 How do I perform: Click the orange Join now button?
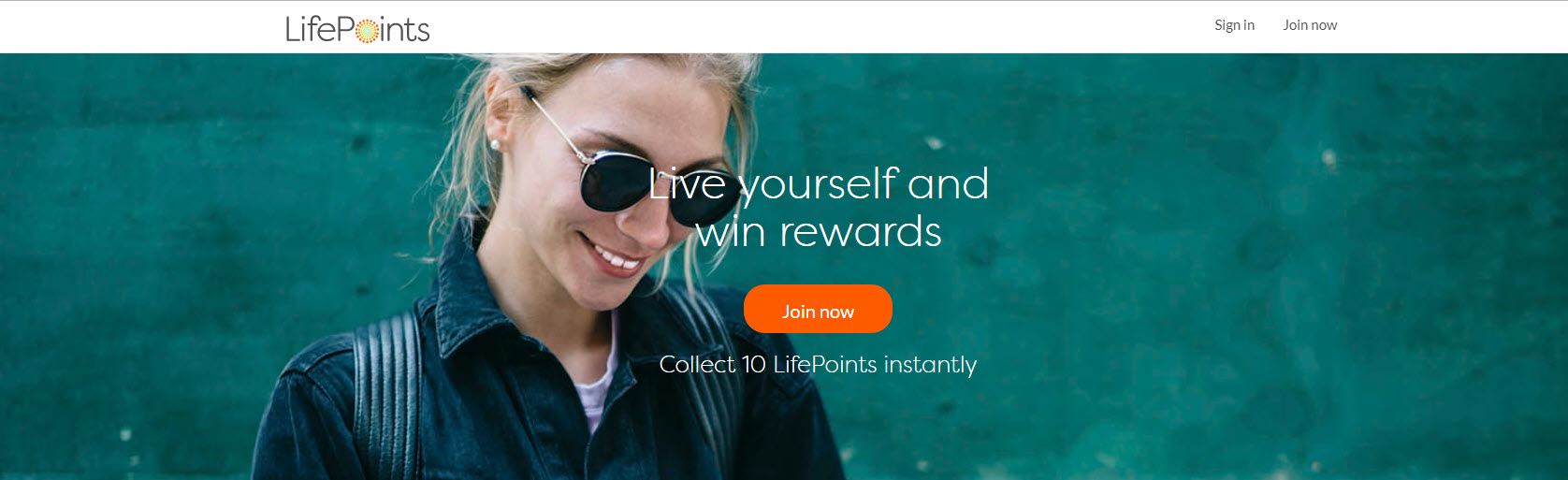[x=818, y=309]
